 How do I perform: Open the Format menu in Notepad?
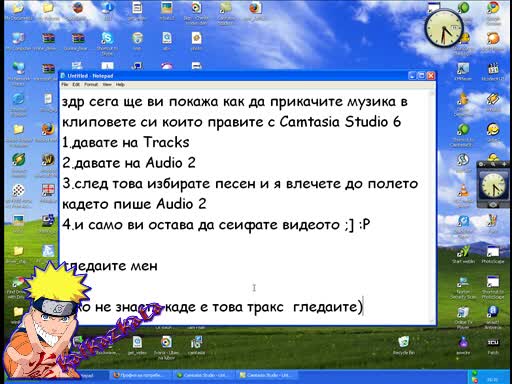coord(91,85)
